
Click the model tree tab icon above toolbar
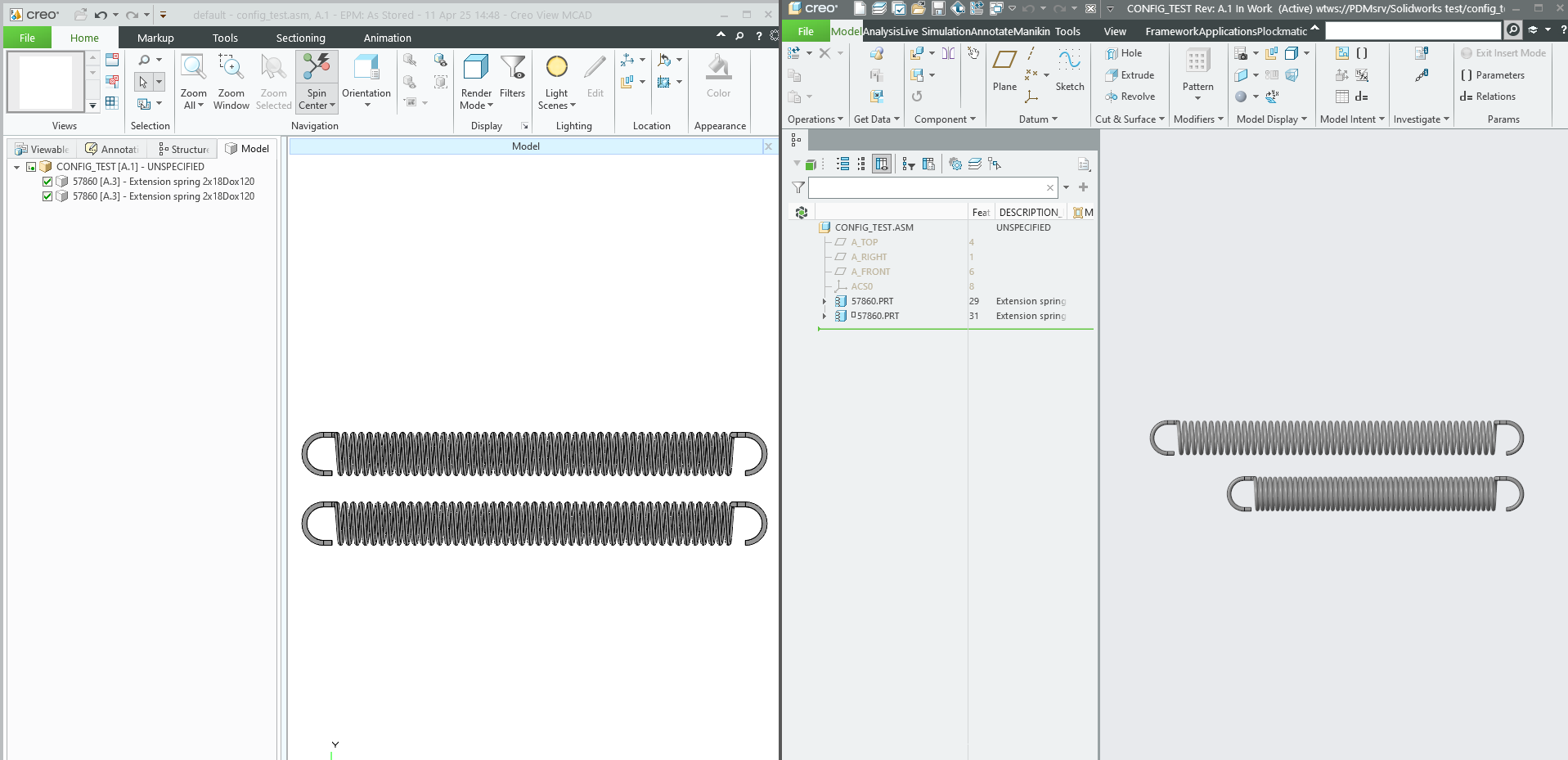(796, 141)
